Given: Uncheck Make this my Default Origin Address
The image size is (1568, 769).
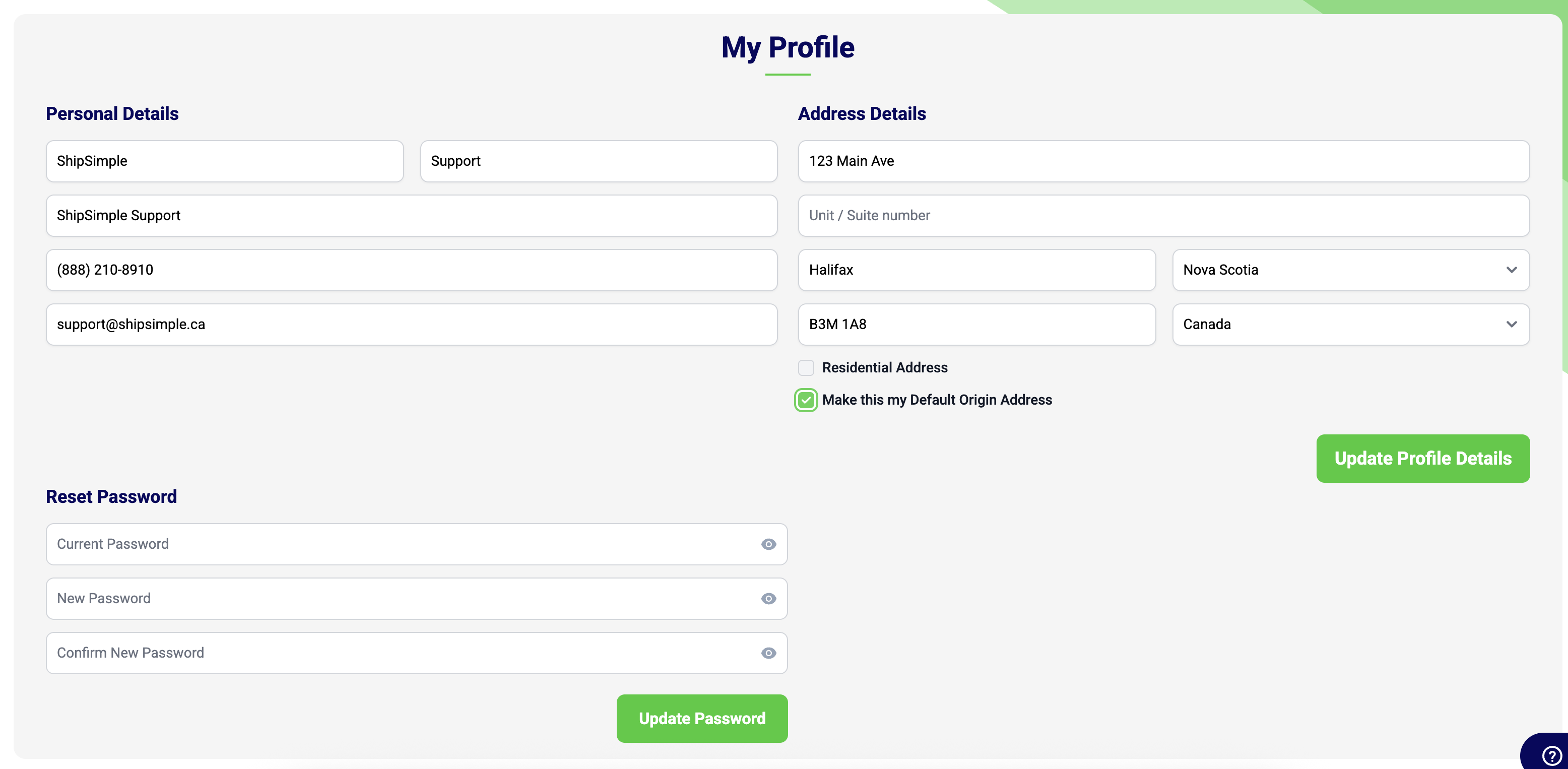Looking at the screenshot, I should click(806, 400).
